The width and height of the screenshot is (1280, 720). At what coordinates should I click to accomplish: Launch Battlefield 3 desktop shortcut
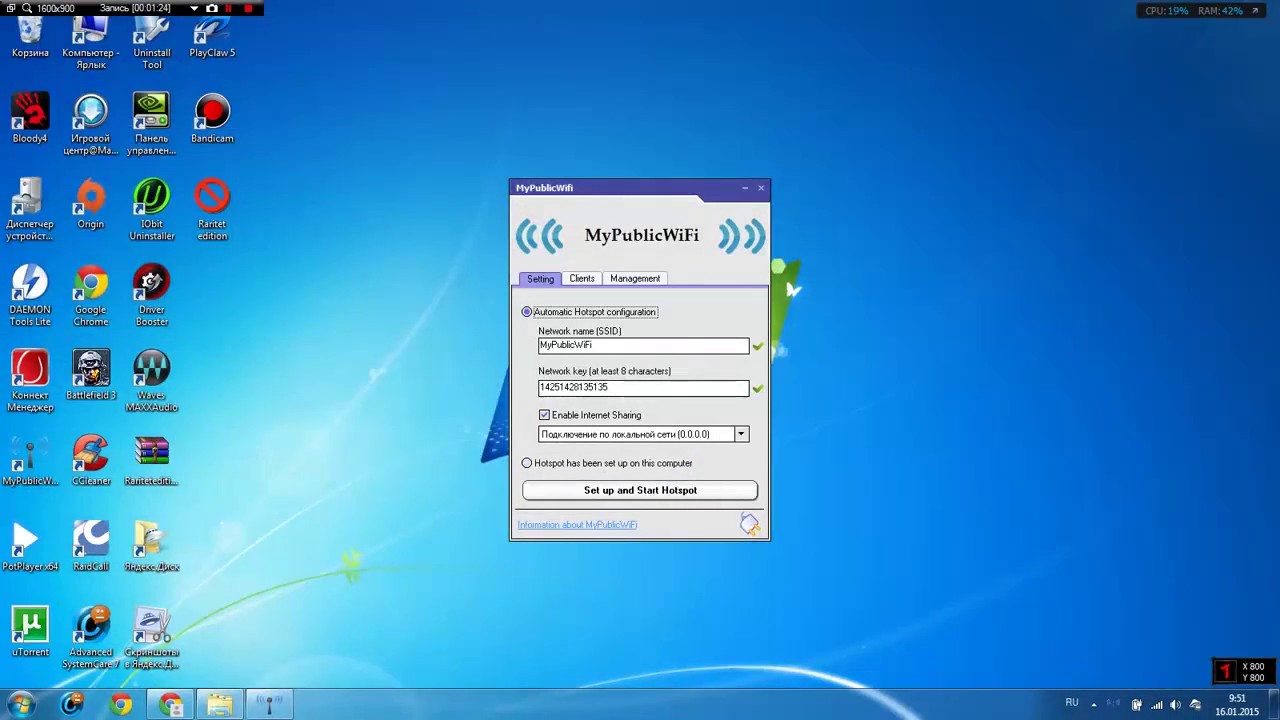(91, 375)
